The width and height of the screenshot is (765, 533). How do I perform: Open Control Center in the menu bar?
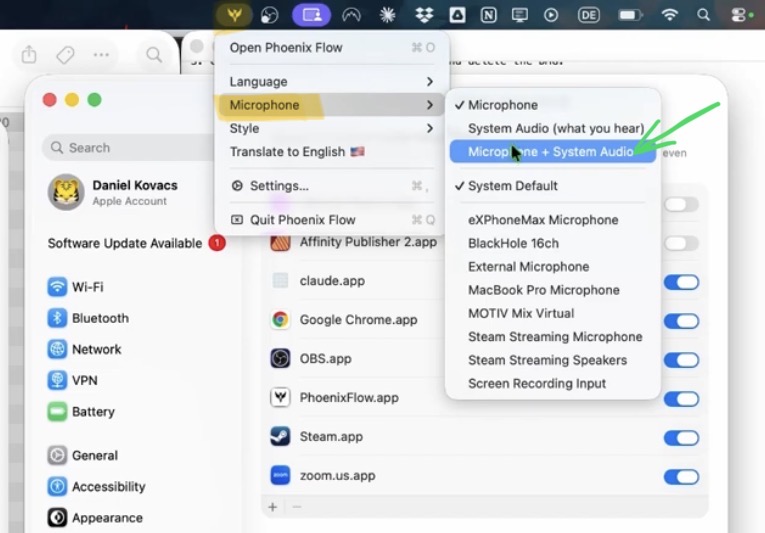tap(741, 15)
